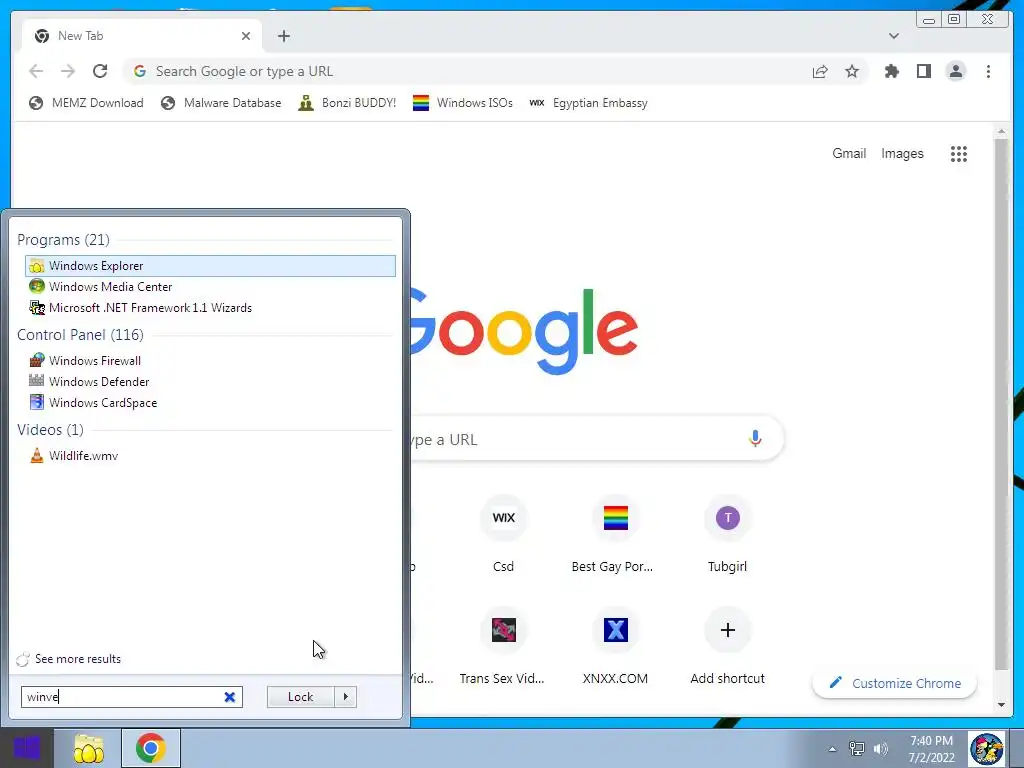This screenshot has width=1024, height=768.
Task: Open Windows Firewall control panel item
Action: pos(210,360)
